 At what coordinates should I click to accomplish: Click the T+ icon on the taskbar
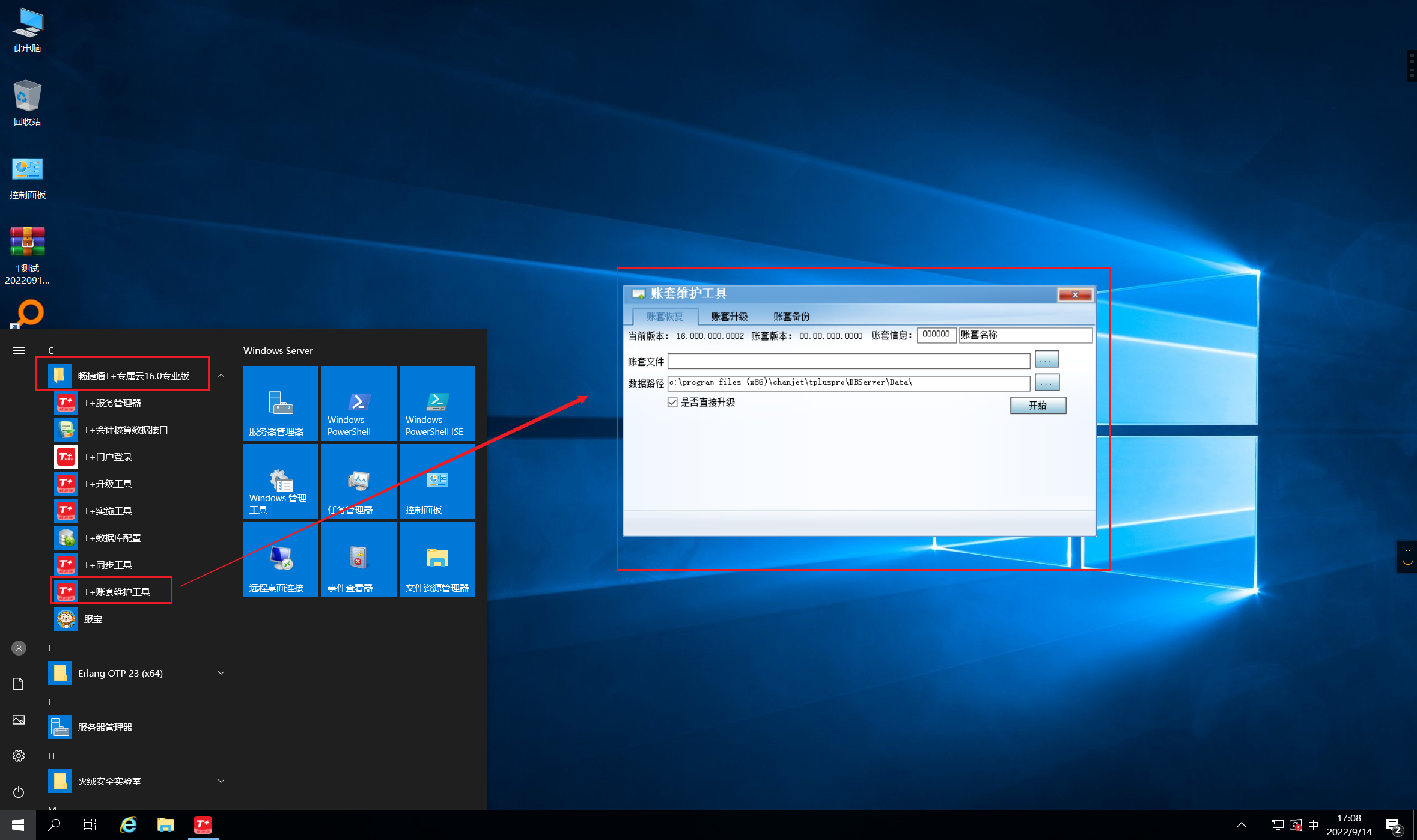point(203,824)
